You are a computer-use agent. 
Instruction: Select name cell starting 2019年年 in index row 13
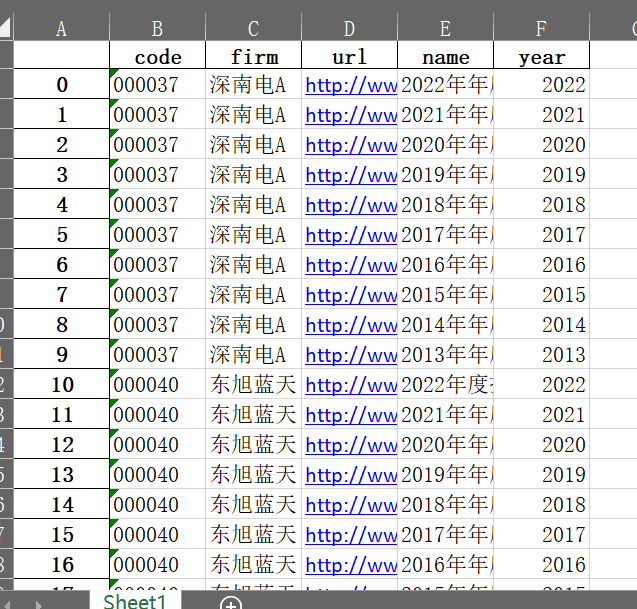click(x=445, y=475)
